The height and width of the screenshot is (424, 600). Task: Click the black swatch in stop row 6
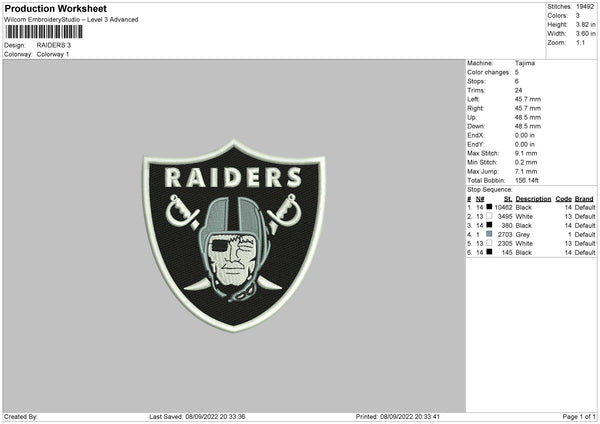pos(489,252)
